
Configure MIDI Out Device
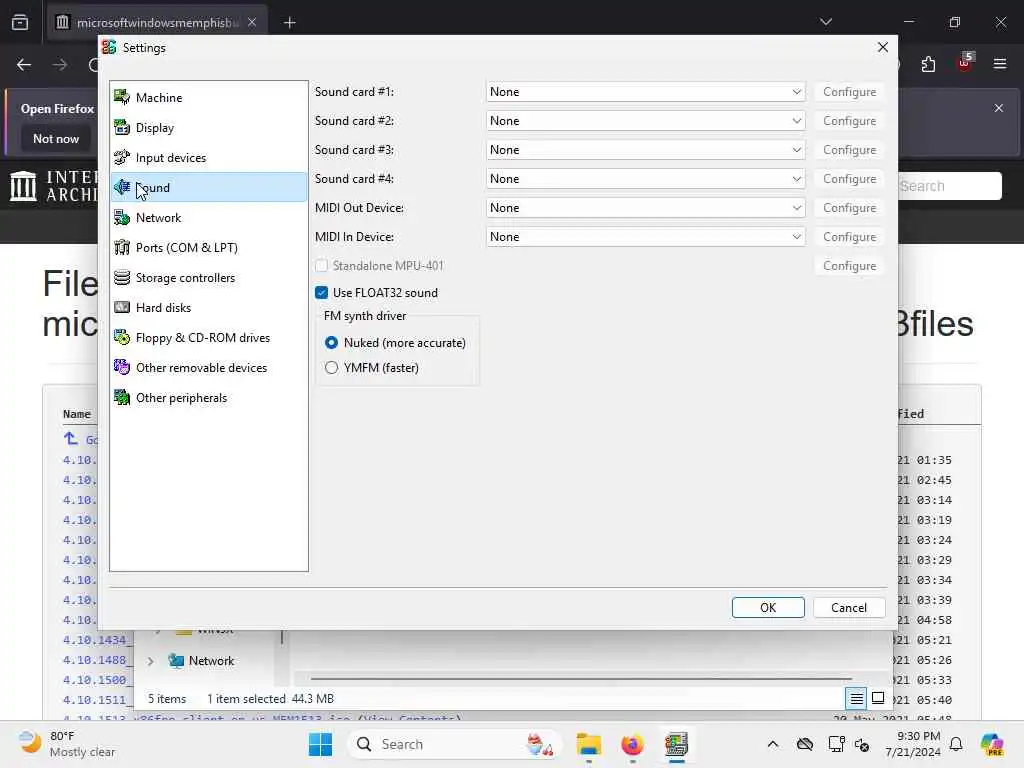point(850,208)
